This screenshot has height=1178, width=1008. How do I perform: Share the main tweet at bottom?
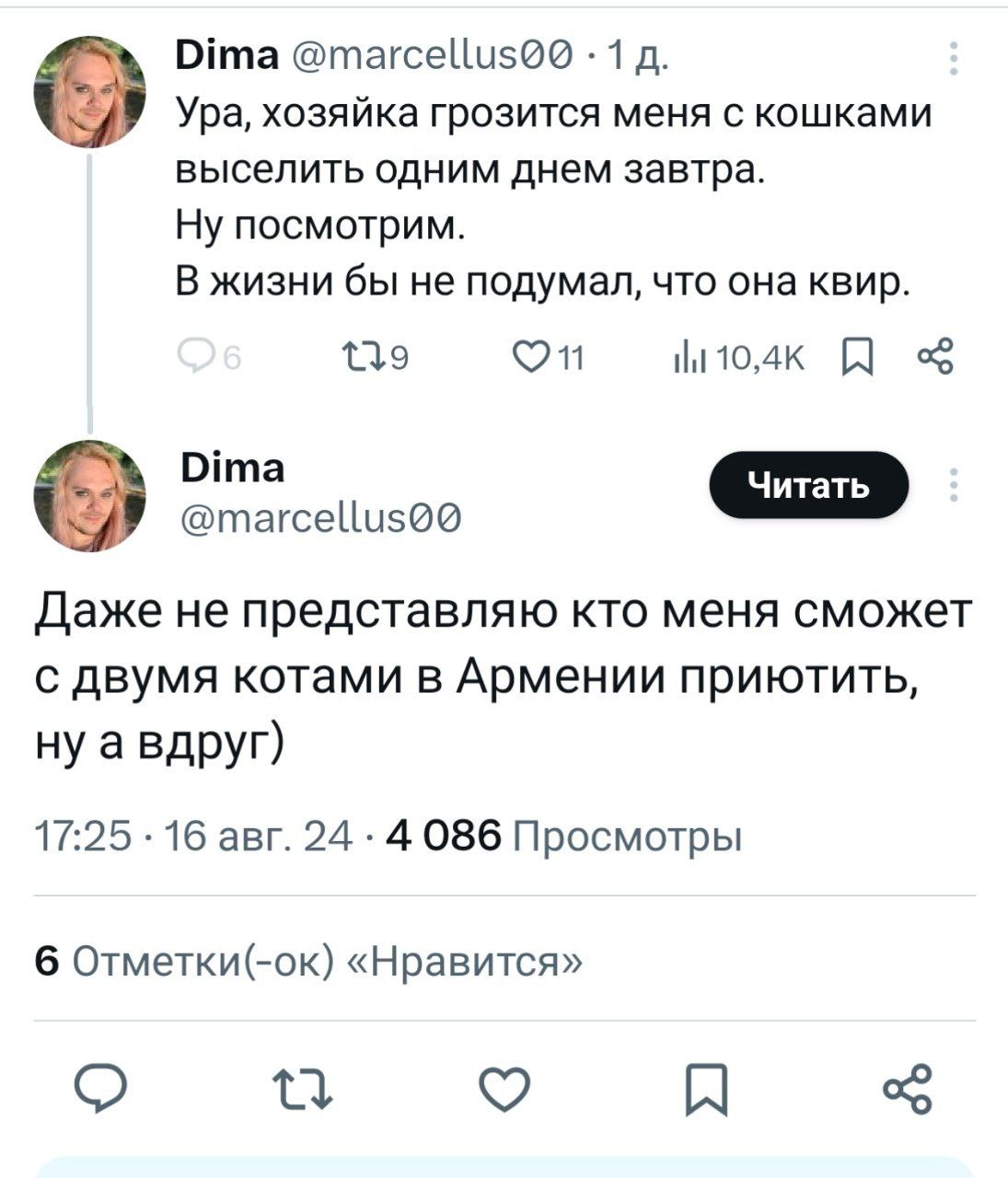point(908,1090)
